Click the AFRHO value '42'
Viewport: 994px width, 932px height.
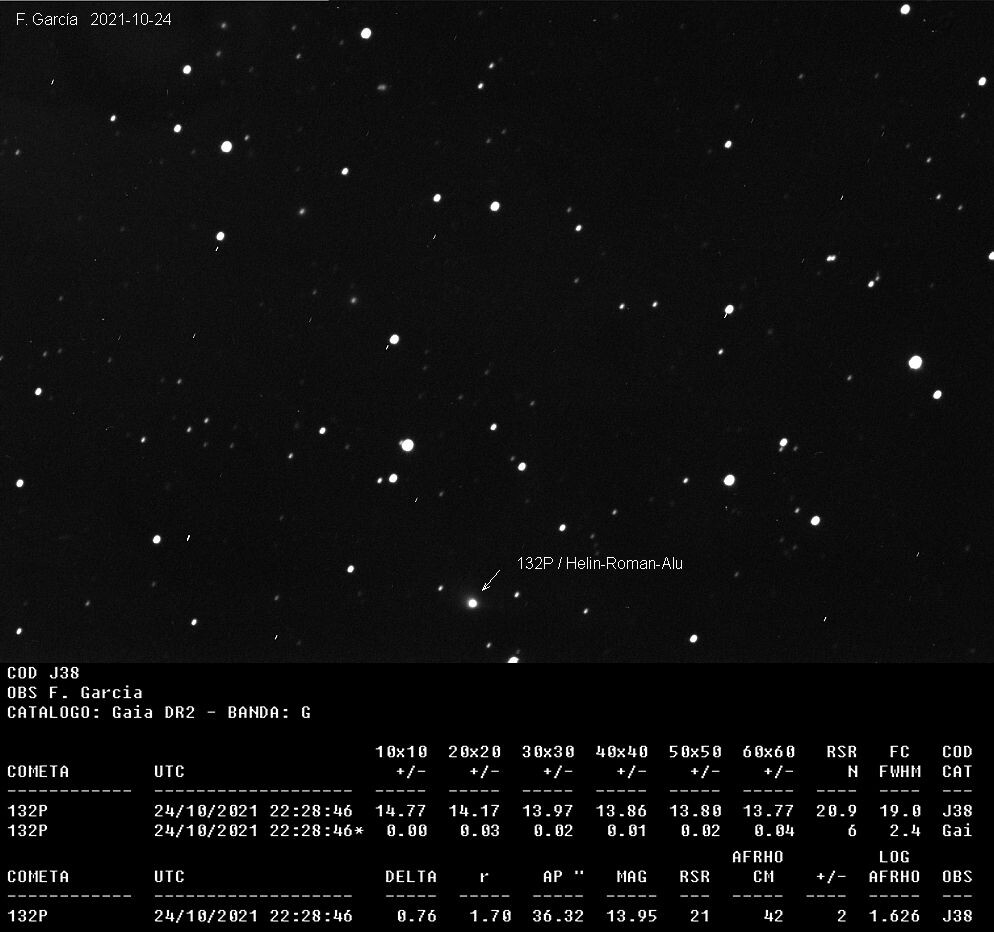click(x=774, y=916)
